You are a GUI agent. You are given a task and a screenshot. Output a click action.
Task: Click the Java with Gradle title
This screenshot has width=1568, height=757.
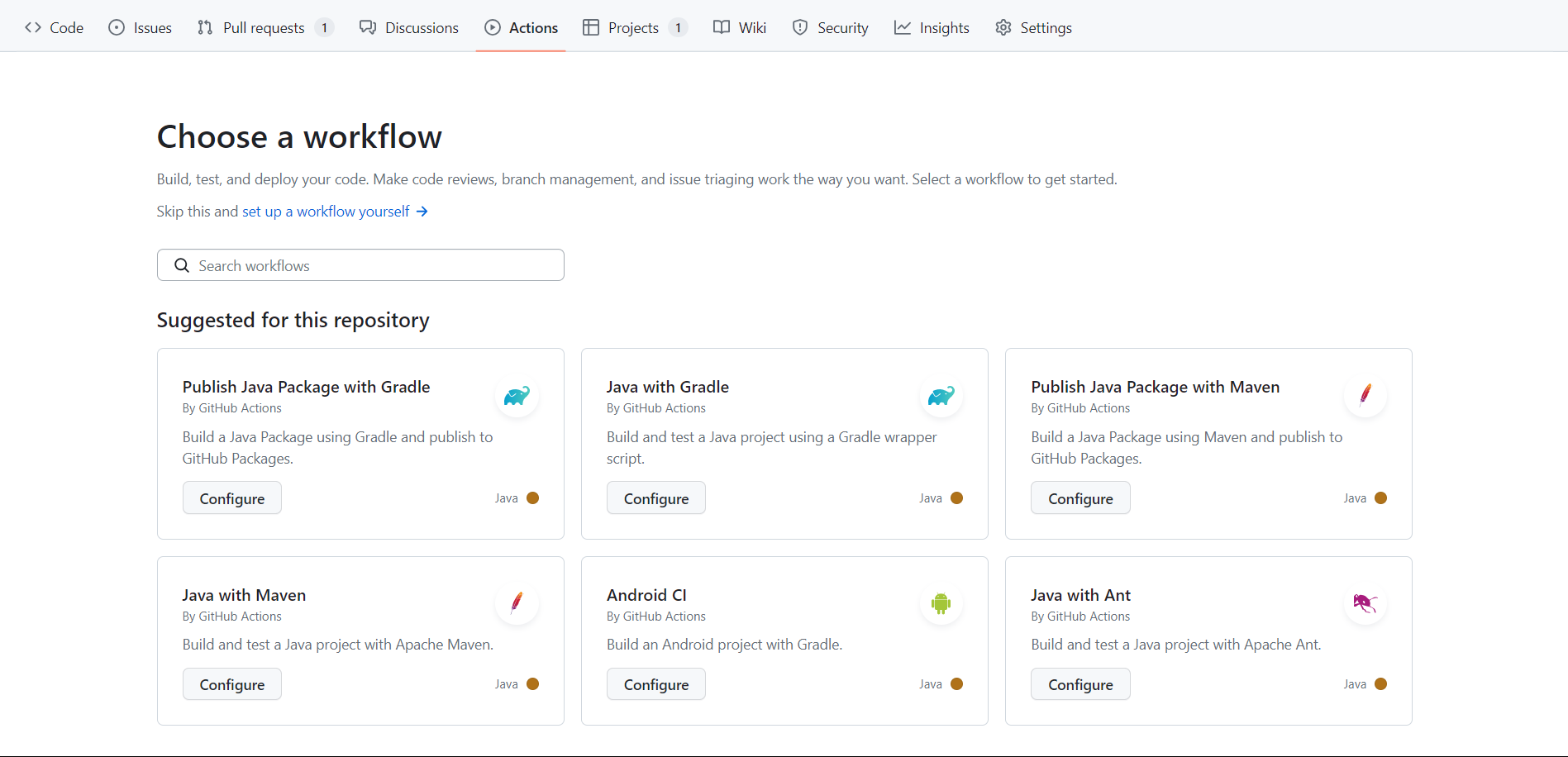click(x=668, y=387)
